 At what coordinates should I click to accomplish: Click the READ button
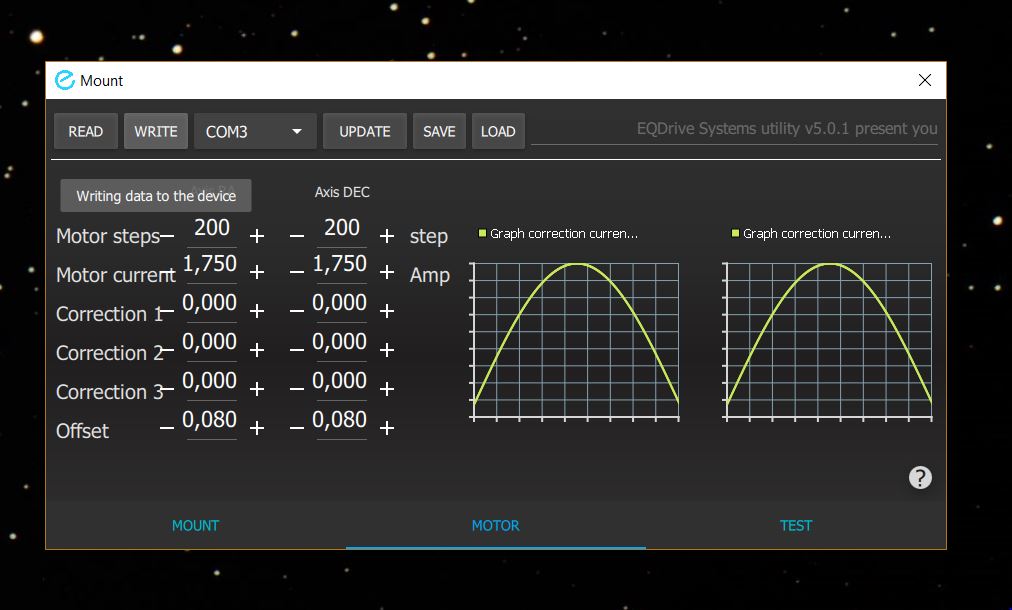(85, 131)
